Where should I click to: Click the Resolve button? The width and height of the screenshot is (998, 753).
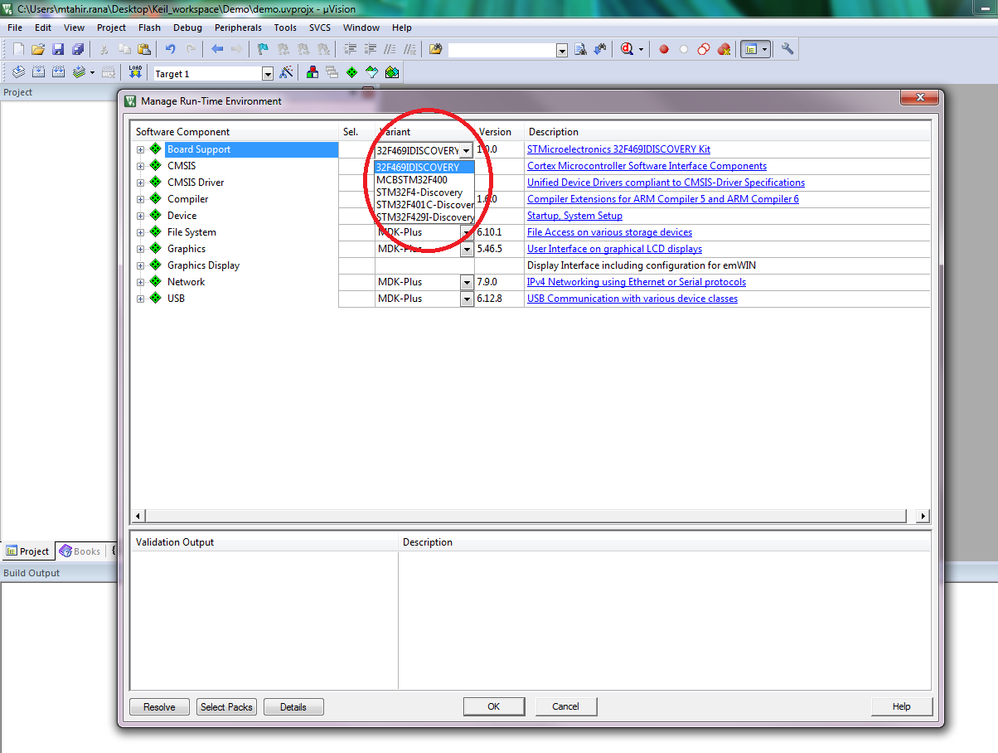(159, 707)
